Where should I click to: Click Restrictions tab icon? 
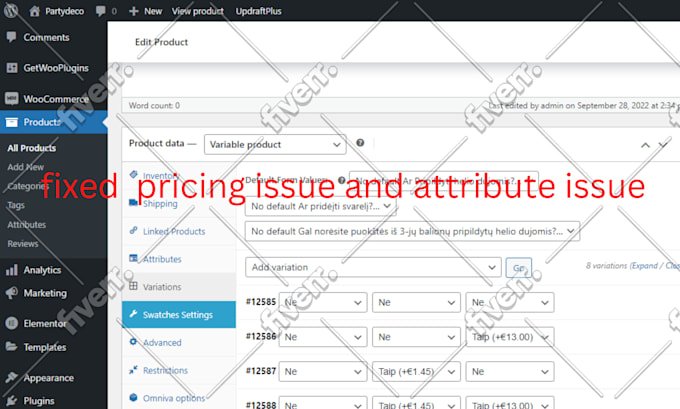(x=134, y=370)
